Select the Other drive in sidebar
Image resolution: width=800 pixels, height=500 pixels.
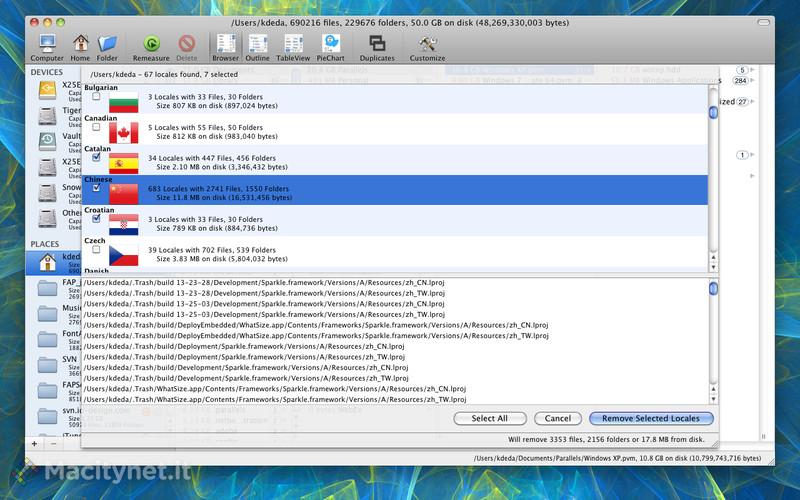pyautogui.click(x=54, y=219)
